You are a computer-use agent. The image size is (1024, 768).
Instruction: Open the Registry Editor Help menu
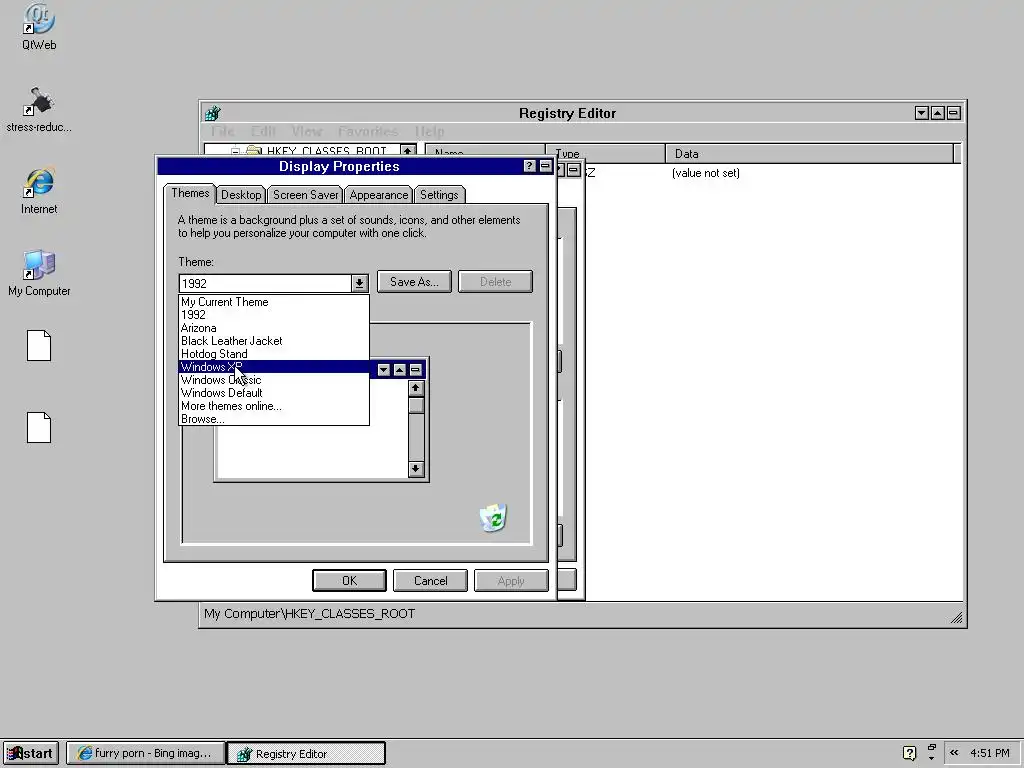click(x=429, y=131)
